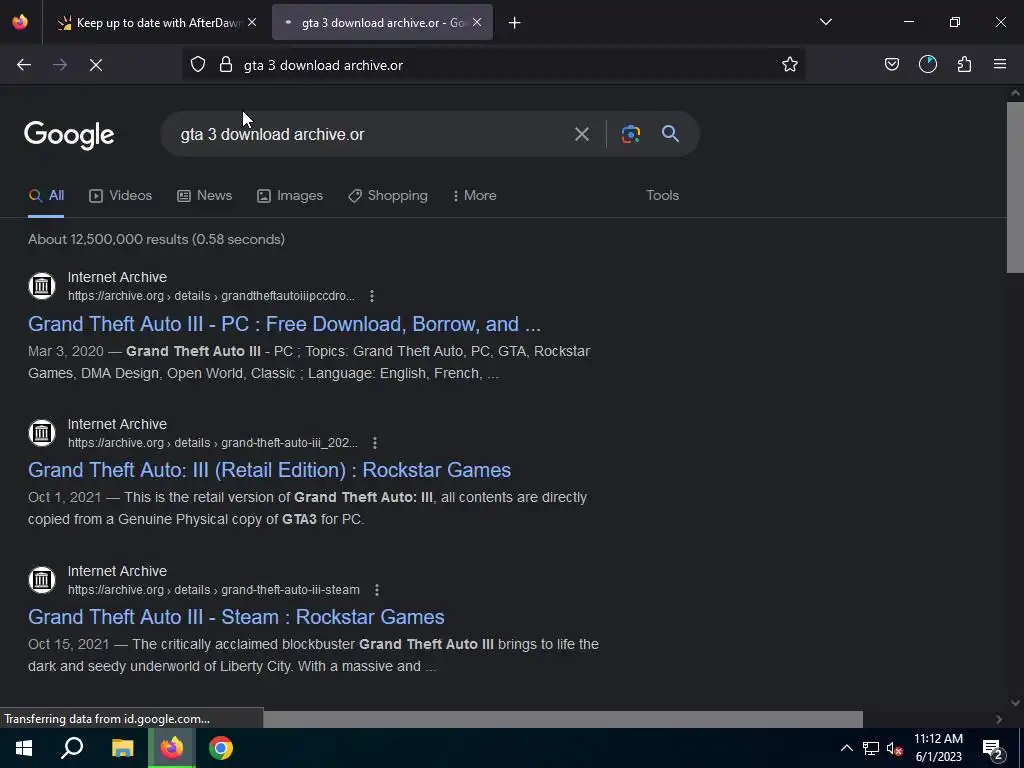The height and width of the screenshot is (768, 1024).
Task: Click Internet Archive favicon of Steam result
Action: tap(42, 579)
